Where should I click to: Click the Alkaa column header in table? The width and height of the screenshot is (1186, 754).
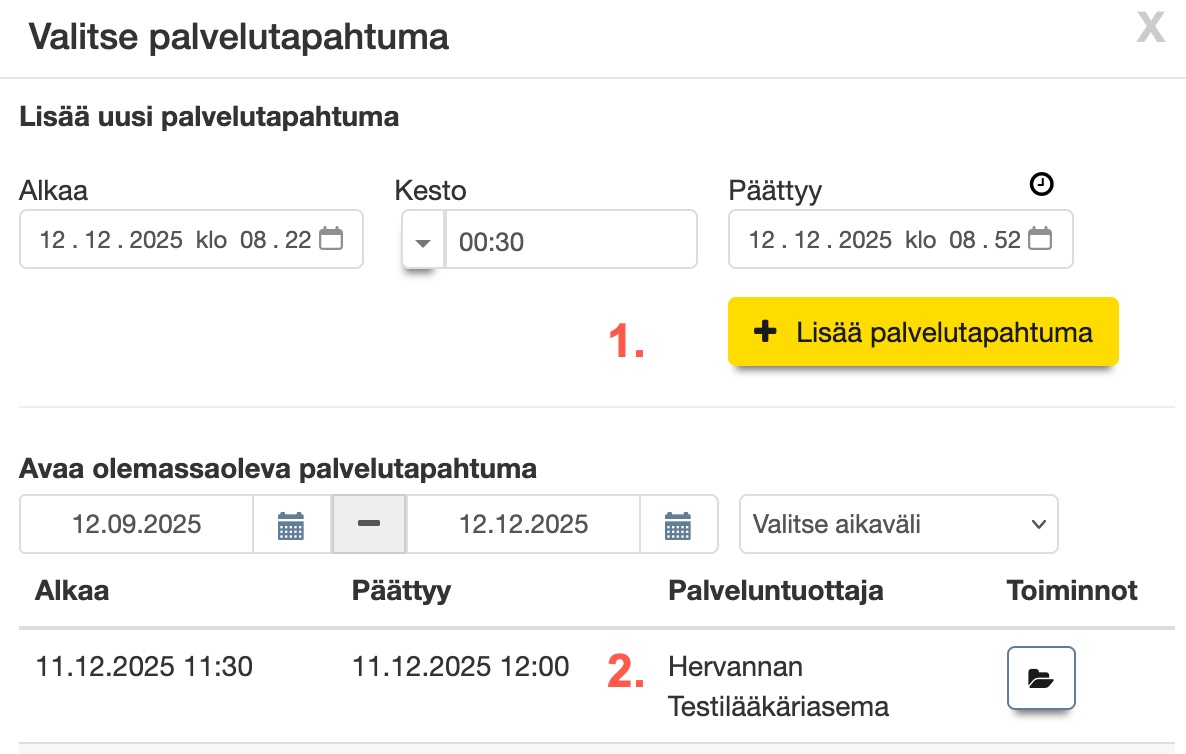(72, 590)
